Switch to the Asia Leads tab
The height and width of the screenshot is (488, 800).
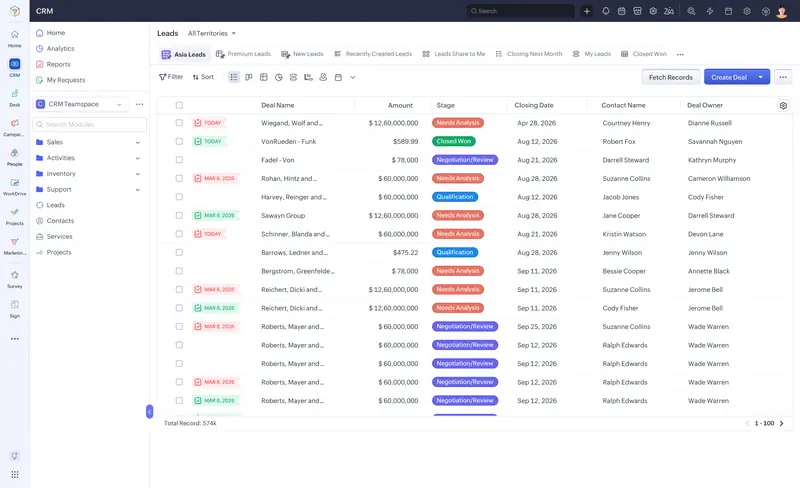184,54
